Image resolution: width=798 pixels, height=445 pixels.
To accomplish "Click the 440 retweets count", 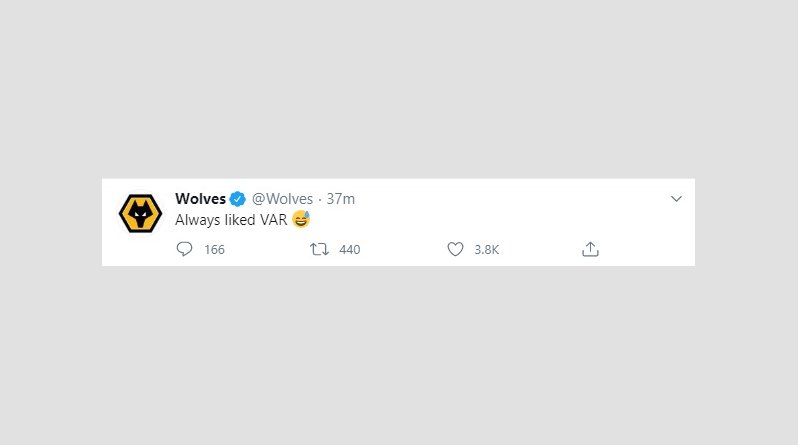I will (x=350, y=249).
